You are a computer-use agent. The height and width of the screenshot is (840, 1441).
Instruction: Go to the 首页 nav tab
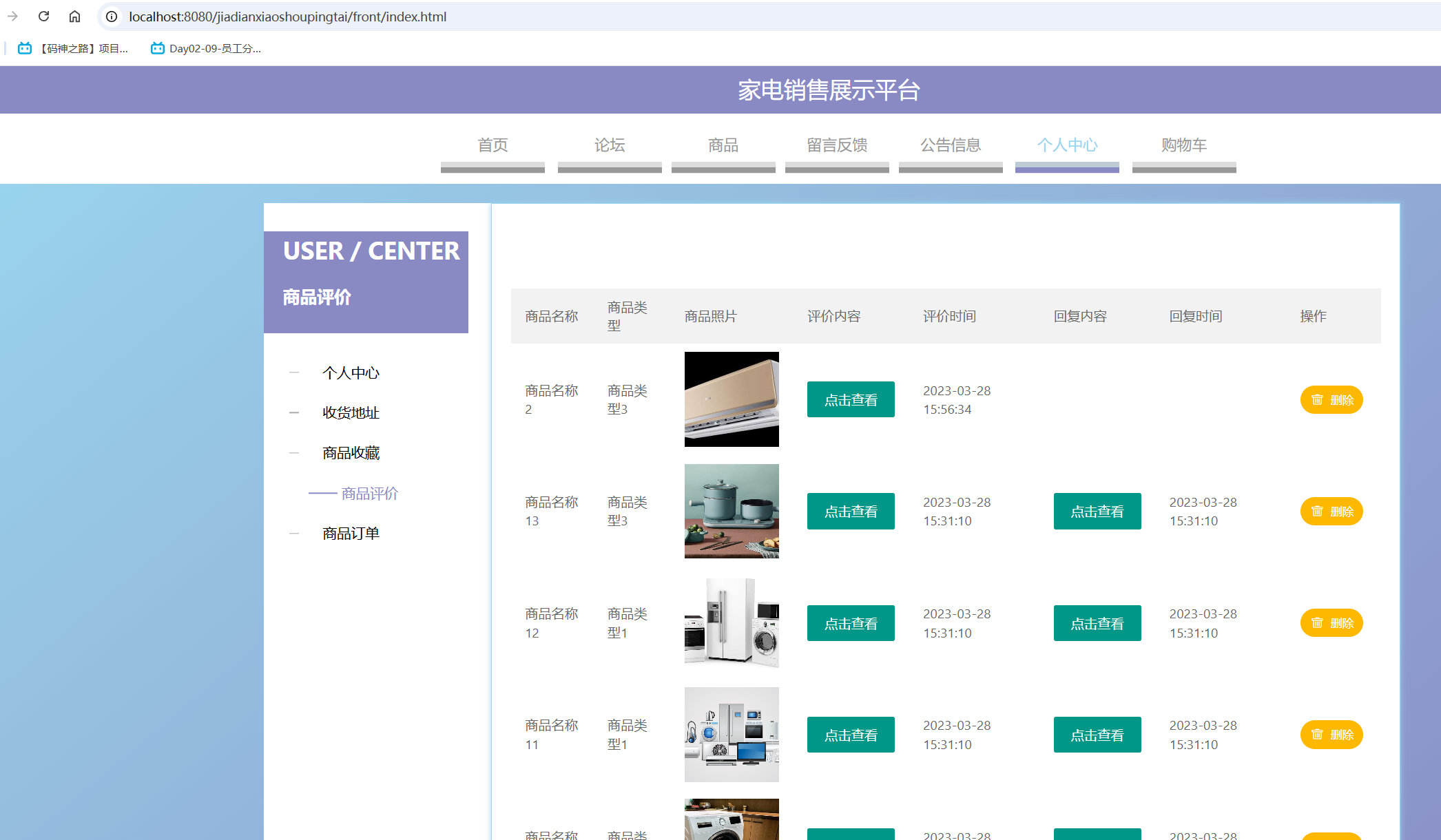point(493,145)
